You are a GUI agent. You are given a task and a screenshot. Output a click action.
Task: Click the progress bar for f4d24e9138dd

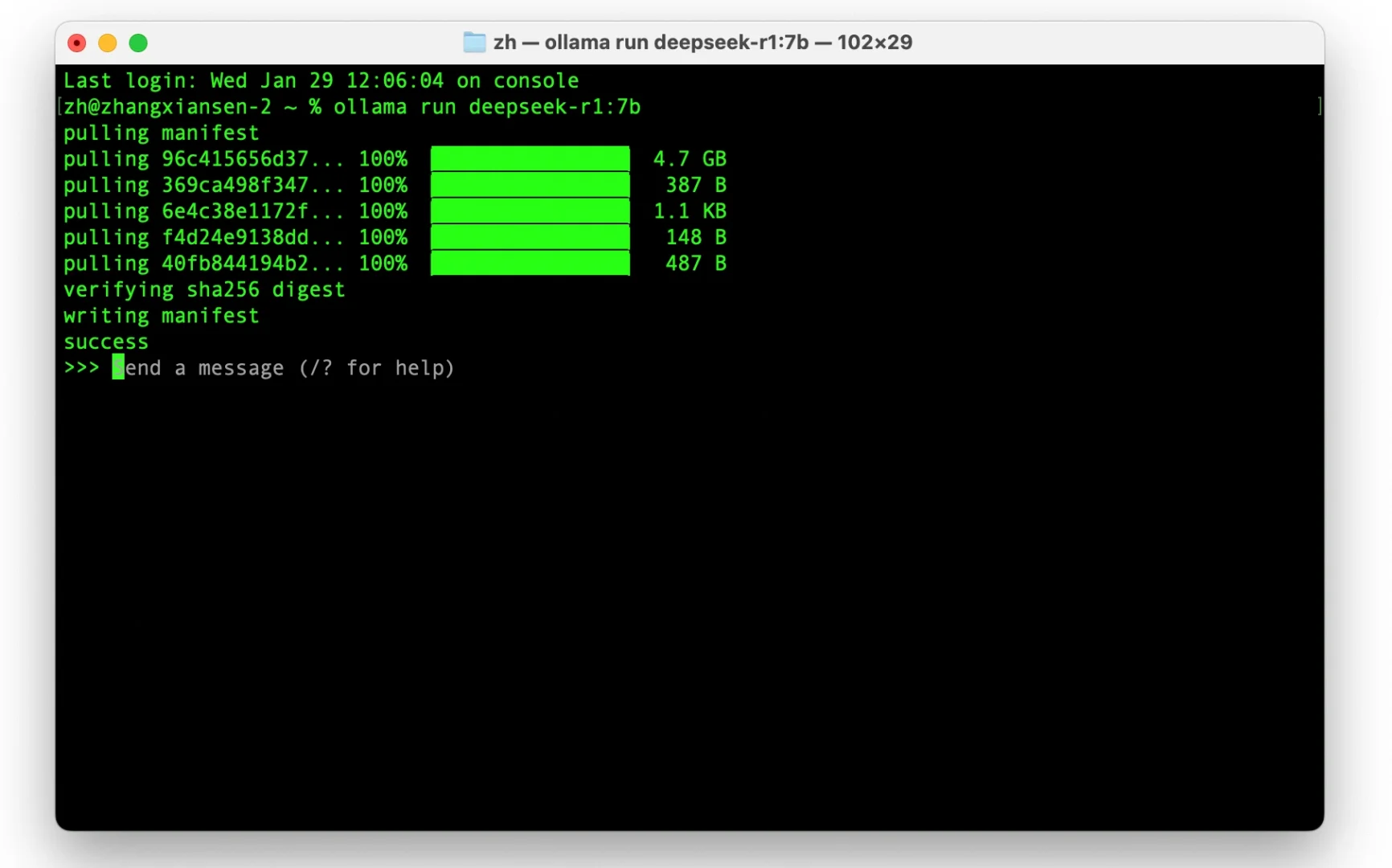click(530, 237)
